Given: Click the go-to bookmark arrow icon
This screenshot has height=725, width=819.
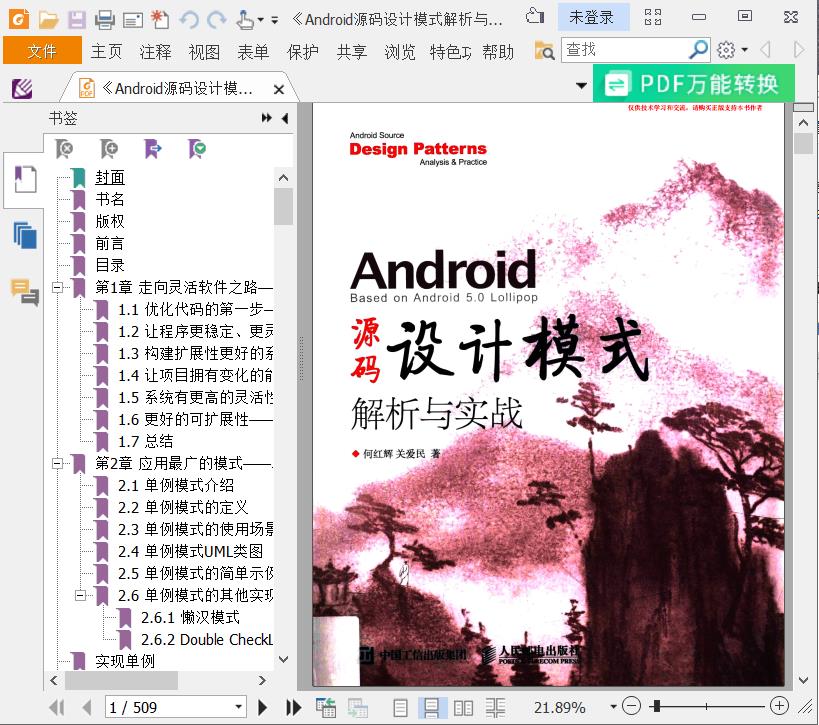Looking at the screenshot, I should 153,149.
